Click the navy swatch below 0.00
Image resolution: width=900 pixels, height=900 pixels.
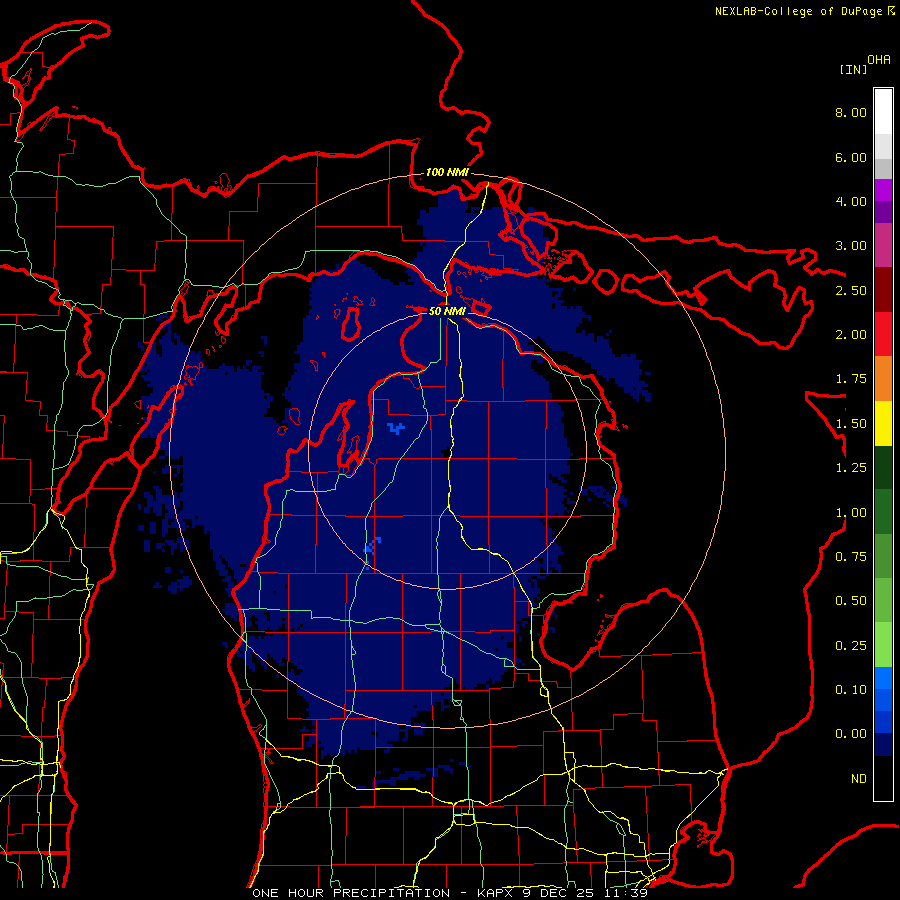click(883, 744)
